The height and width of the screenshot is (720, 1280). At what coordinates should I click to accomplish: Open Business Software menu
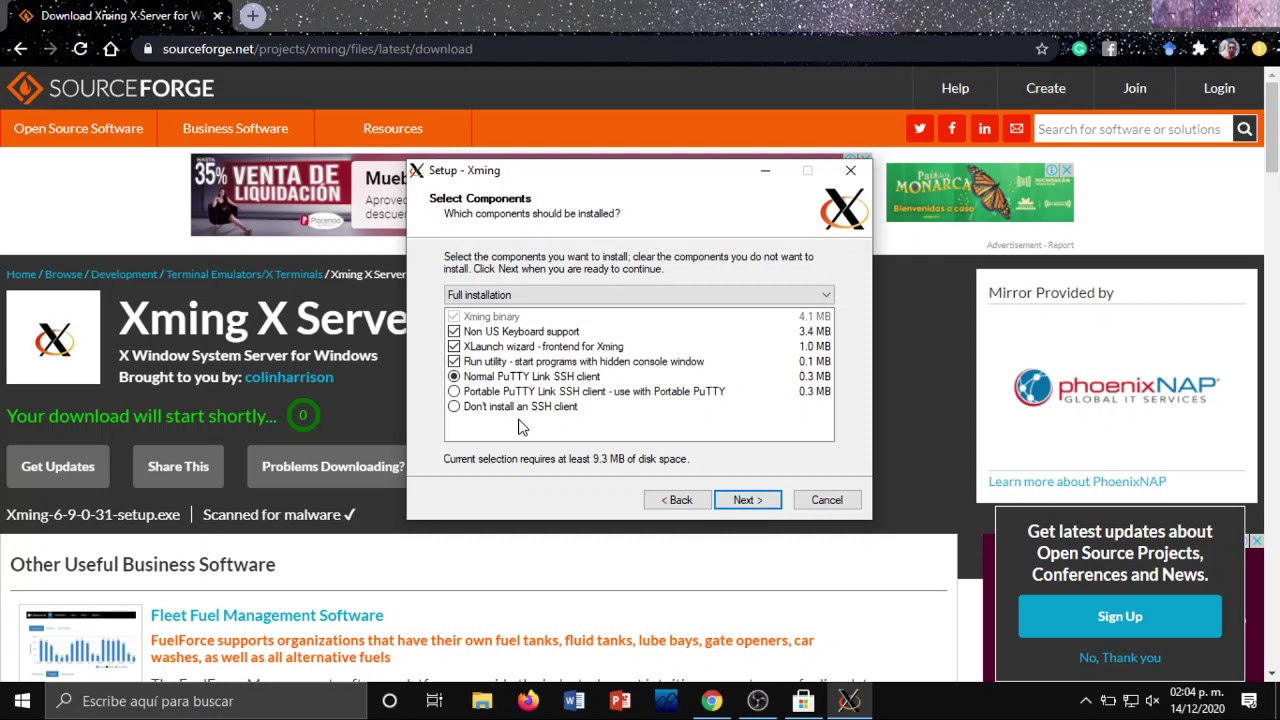click(x=235, y=128)
